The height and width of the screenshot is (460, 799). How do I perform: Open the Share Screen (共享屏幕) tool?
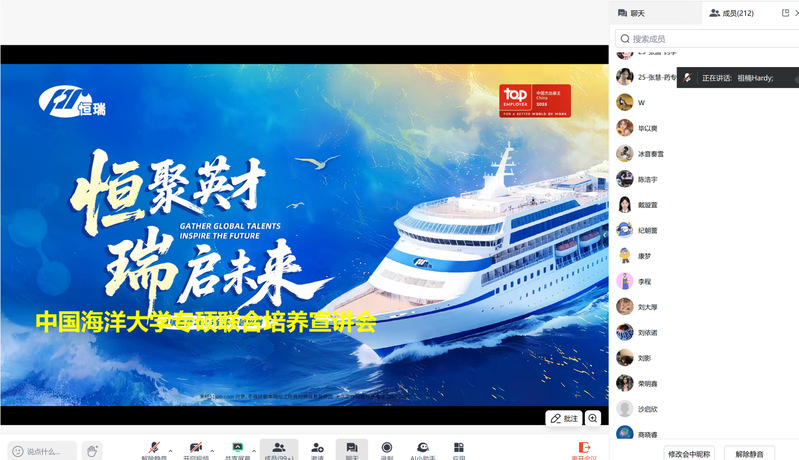click(x=238, y=449)
